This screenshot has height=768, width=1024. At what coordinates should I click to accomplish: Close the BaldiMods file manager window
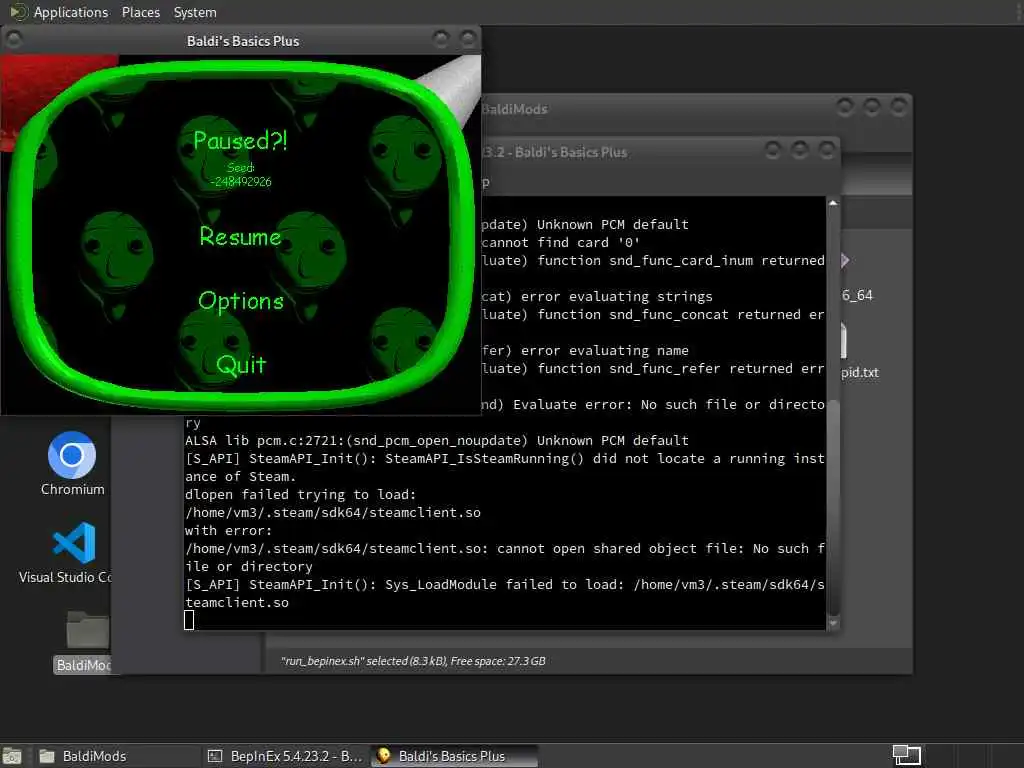(899, 106)
